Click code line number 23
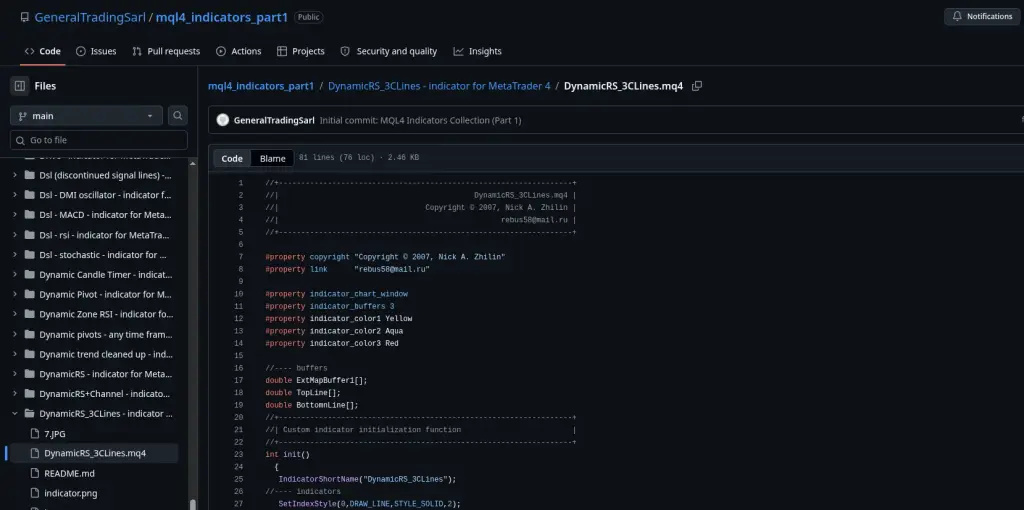The image size is (1024, 510). tap(238, 454)
